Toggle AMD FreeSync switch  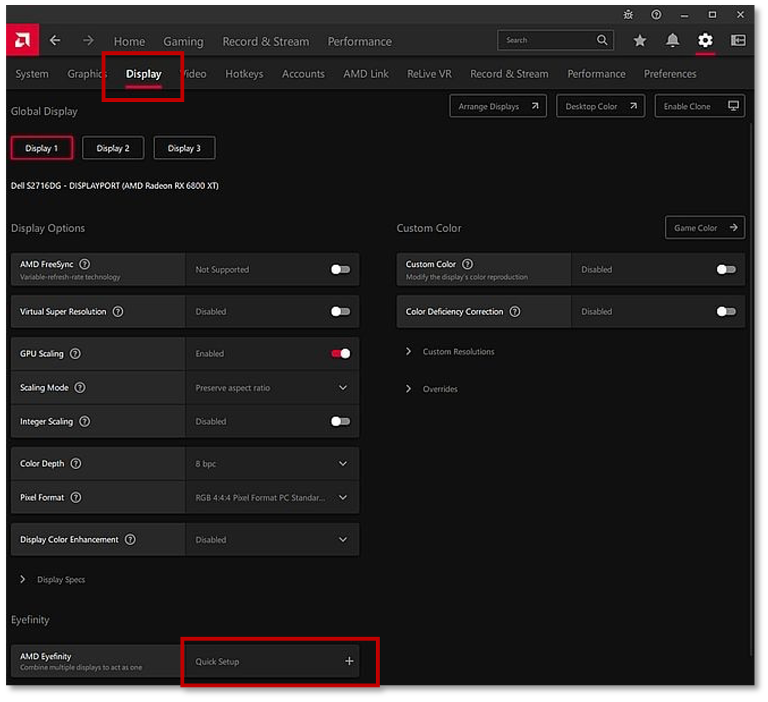point(340,269)
